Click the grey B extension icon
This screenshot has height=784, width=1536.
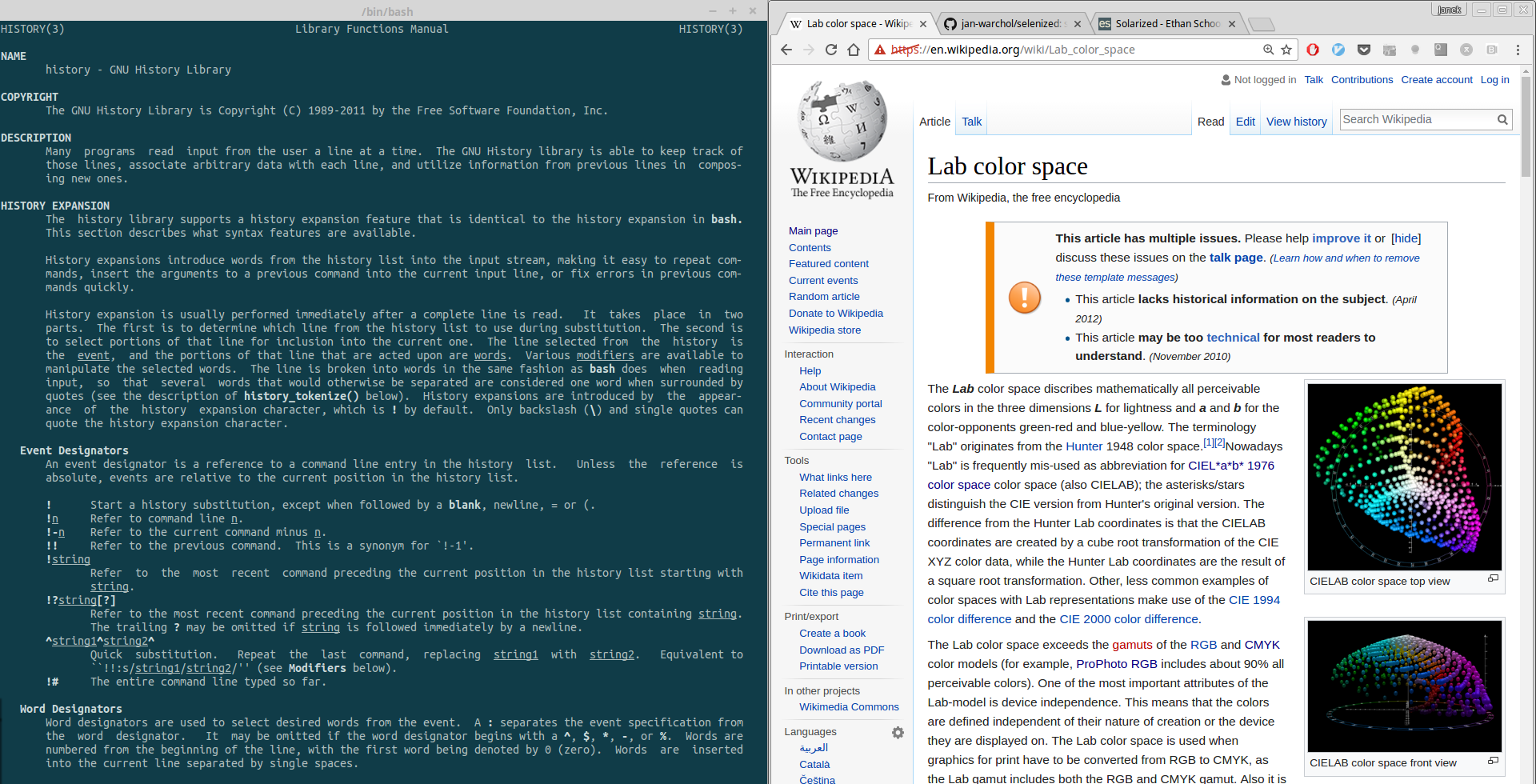coord(1492,50)
